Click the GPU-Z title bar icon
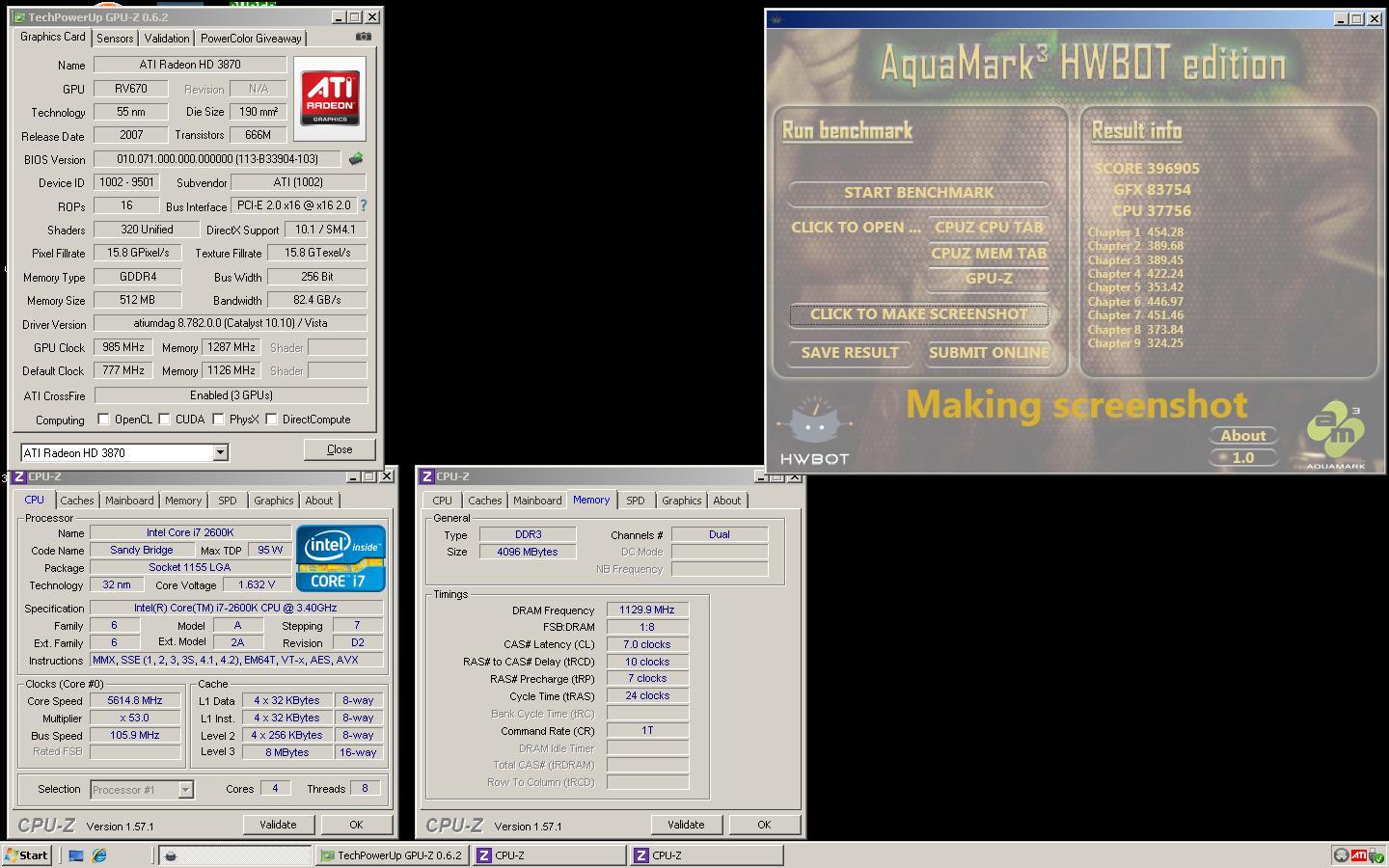 pyautogui.click(x=19, y=17)
